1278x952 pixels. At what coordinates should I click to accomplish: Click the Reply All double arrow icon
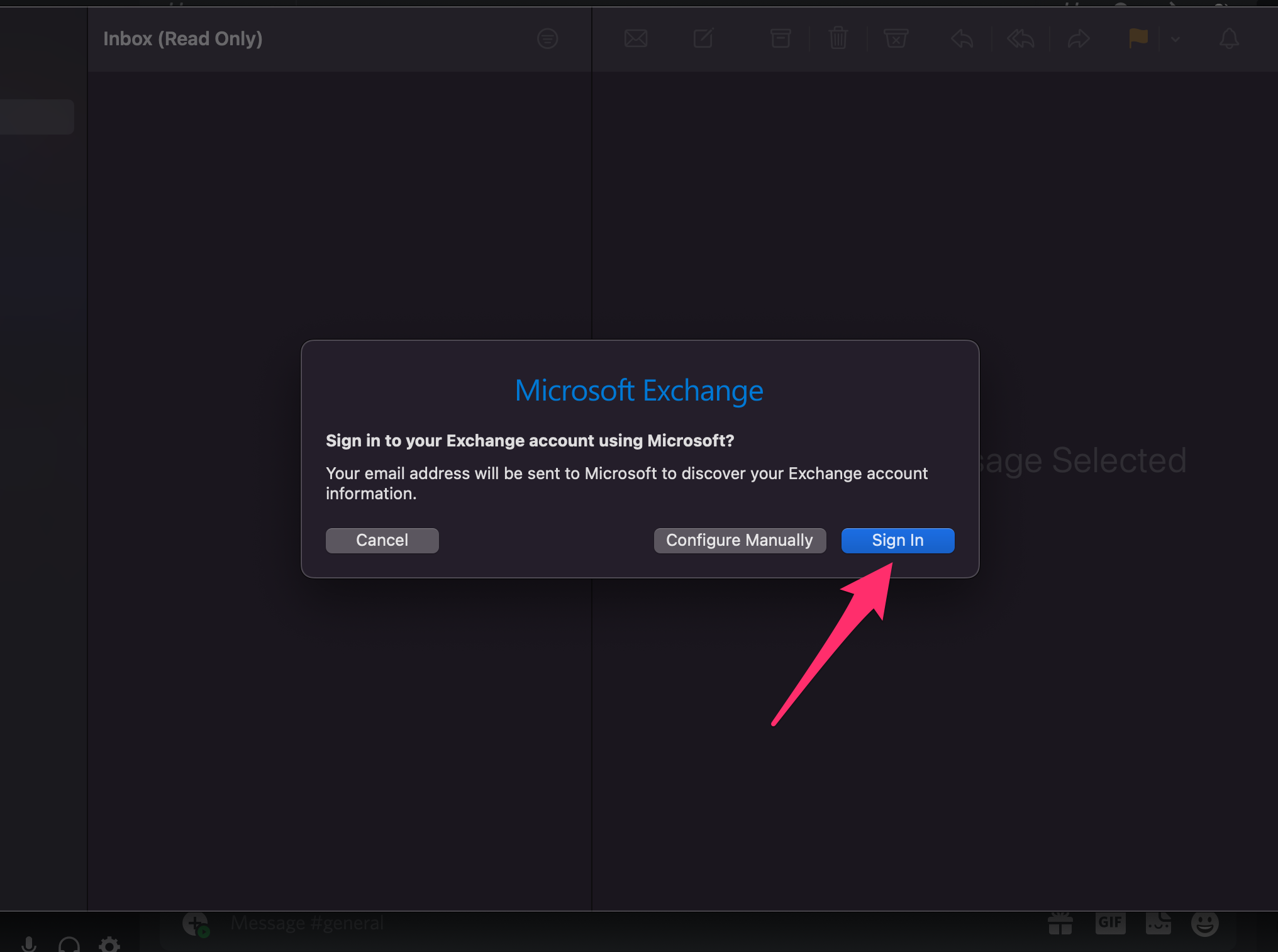click(1020, 39)
